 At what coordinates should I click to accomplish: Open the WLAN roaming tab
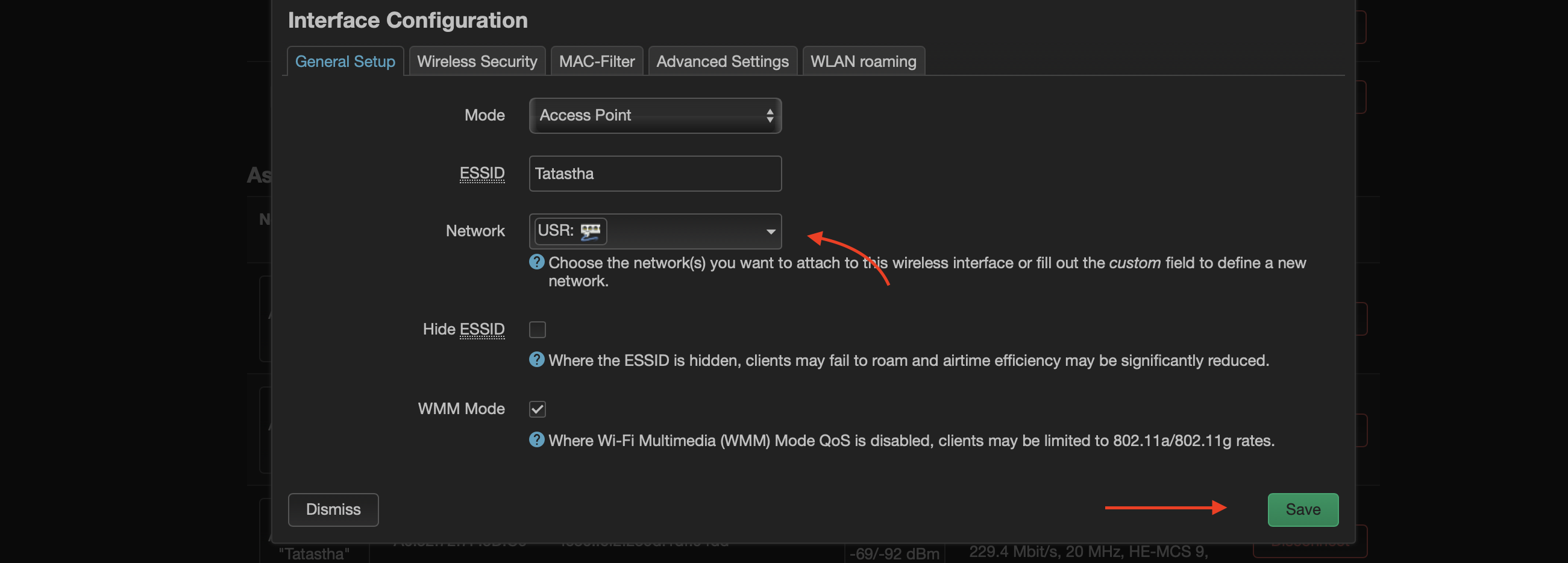click(863, 61)
